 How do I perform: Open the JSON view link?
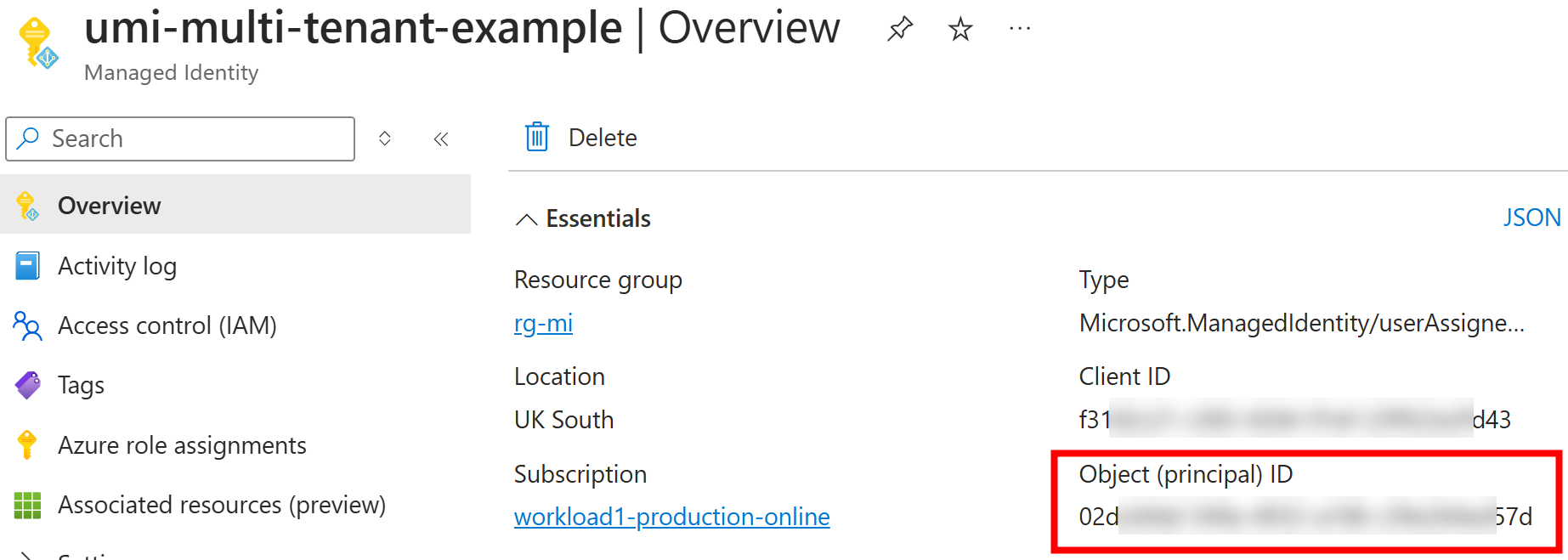pyautogui.click(x=1531, y=218)
